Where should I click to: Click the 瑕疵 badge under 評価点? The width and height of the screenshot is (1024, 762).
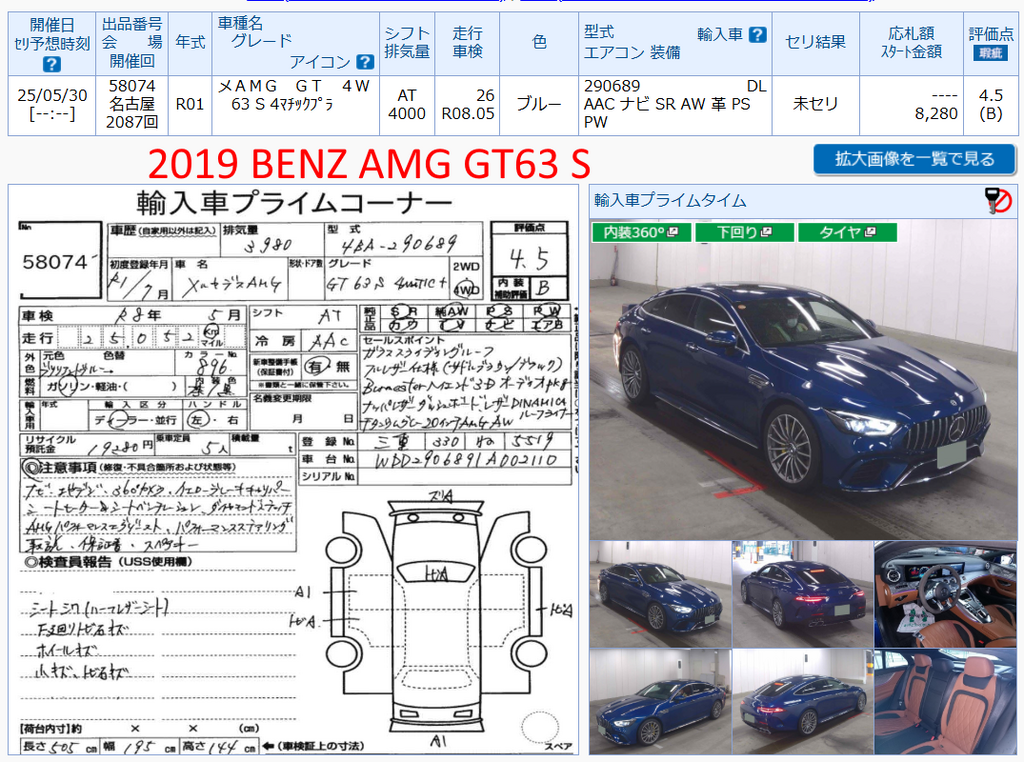click(991, 54)
